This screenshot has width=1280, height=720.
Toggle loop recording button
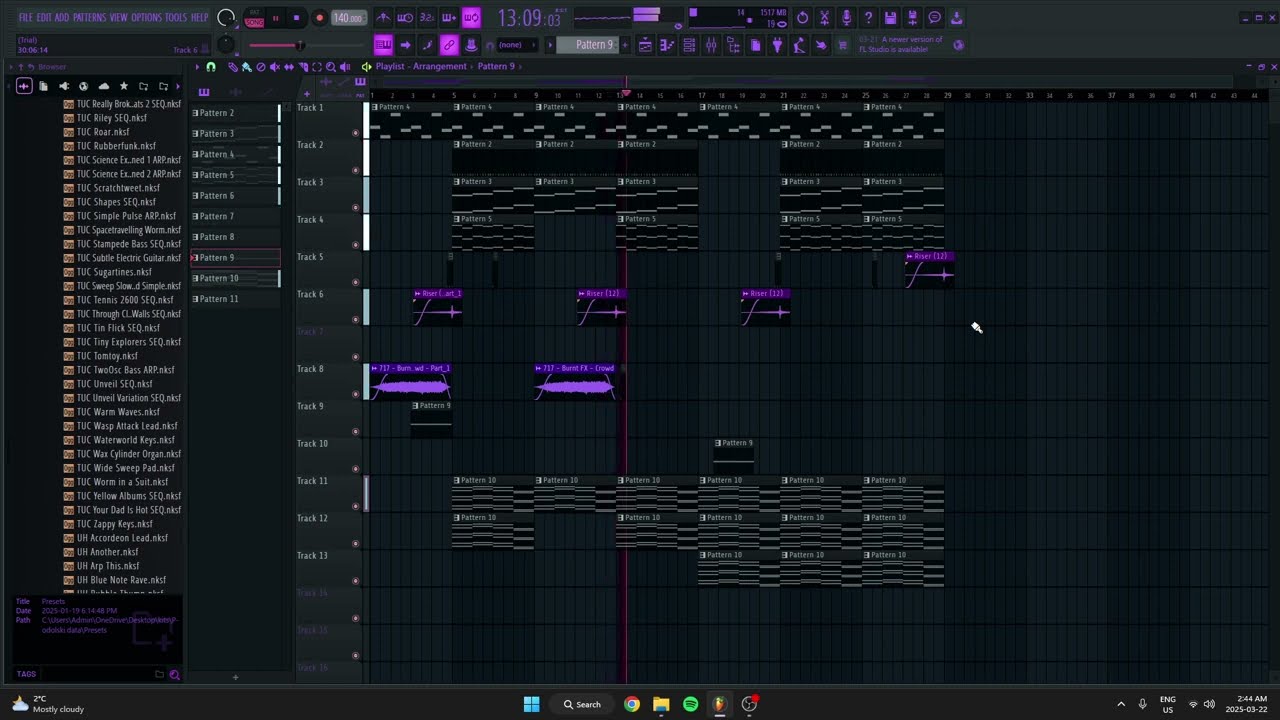[471, 17]
